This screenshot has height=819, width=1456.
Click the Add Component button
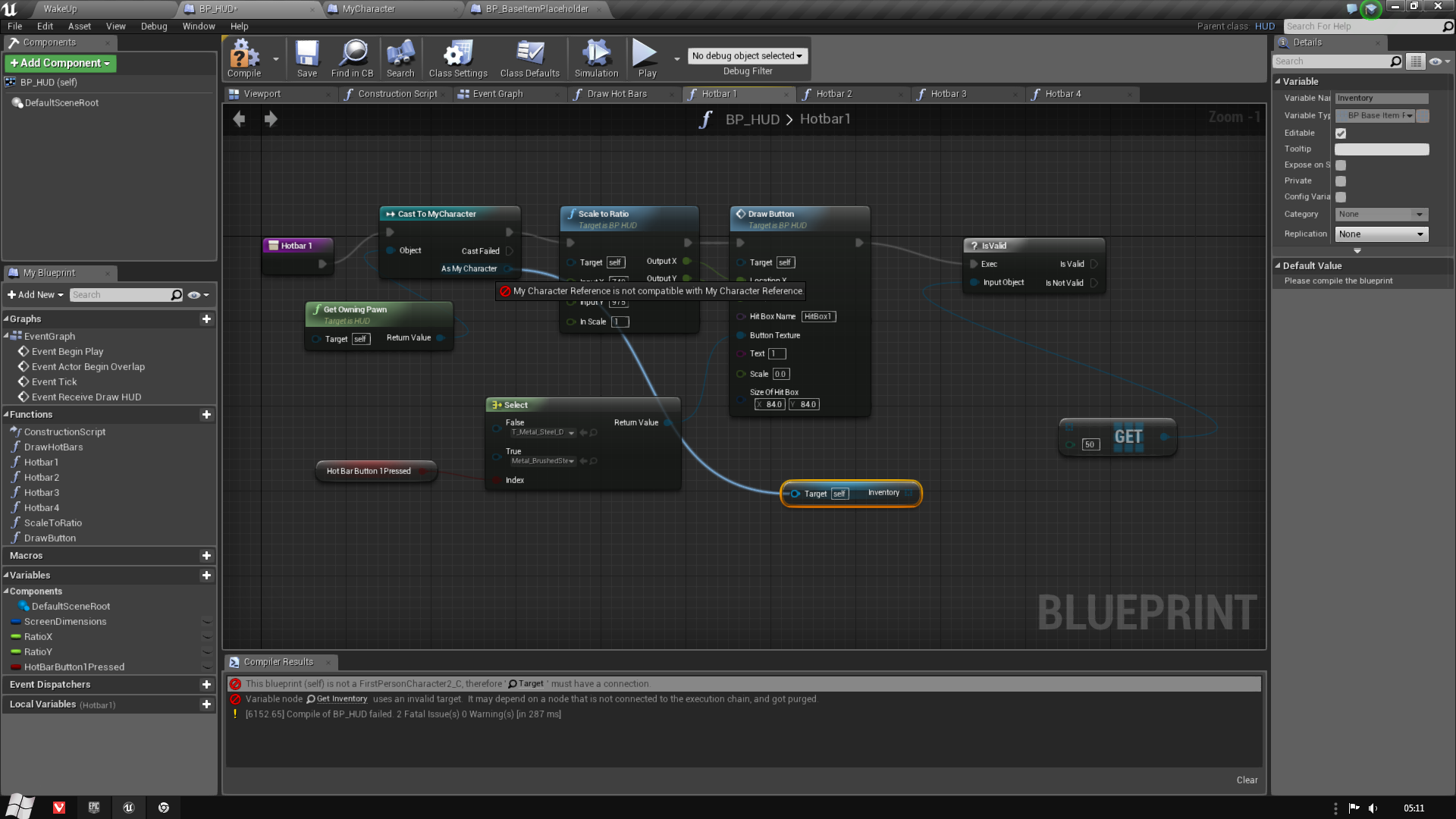click(x=61, y=63)
